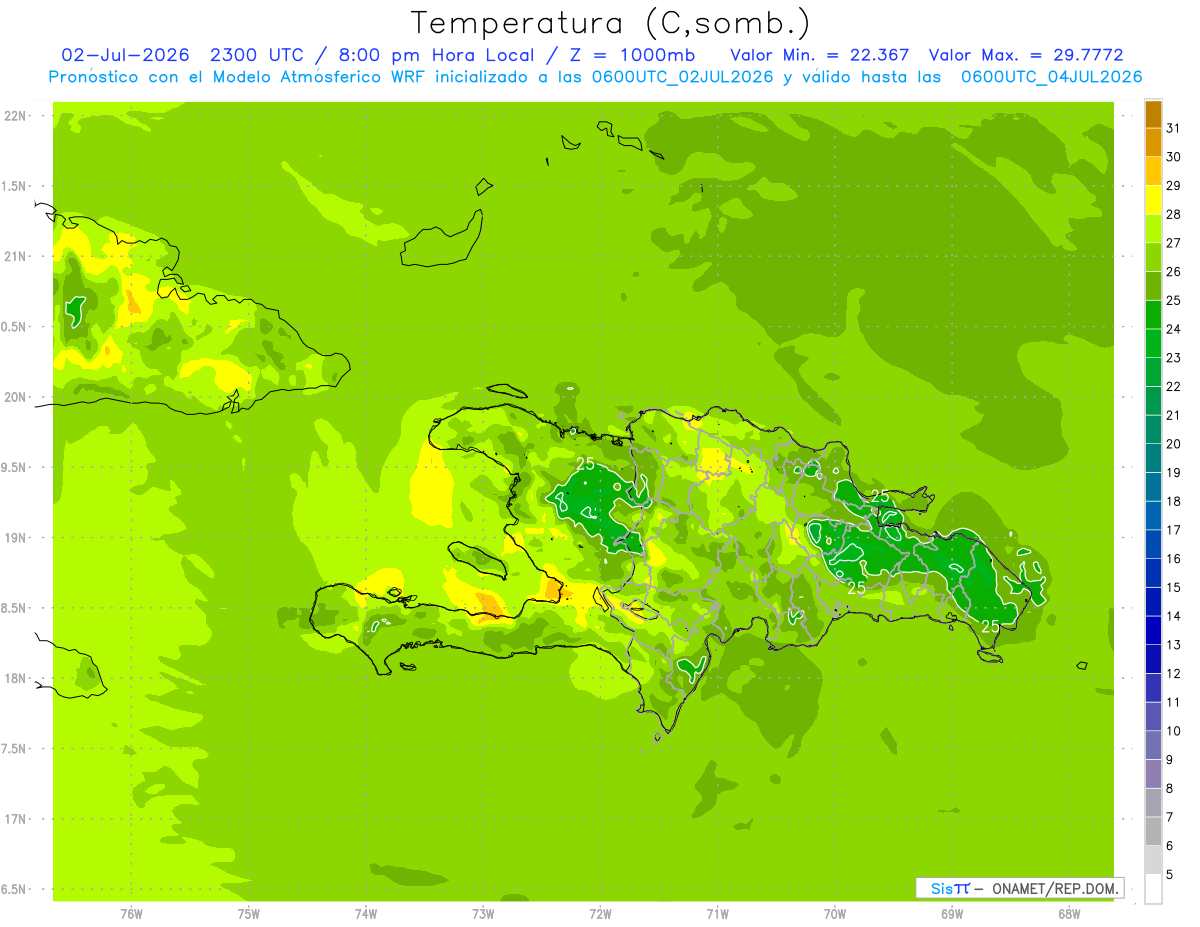The image size is (1200, 927).
Task: Select the '0600UTC_04JUL2026' valid-until text
Action: tap(1052, 77)
